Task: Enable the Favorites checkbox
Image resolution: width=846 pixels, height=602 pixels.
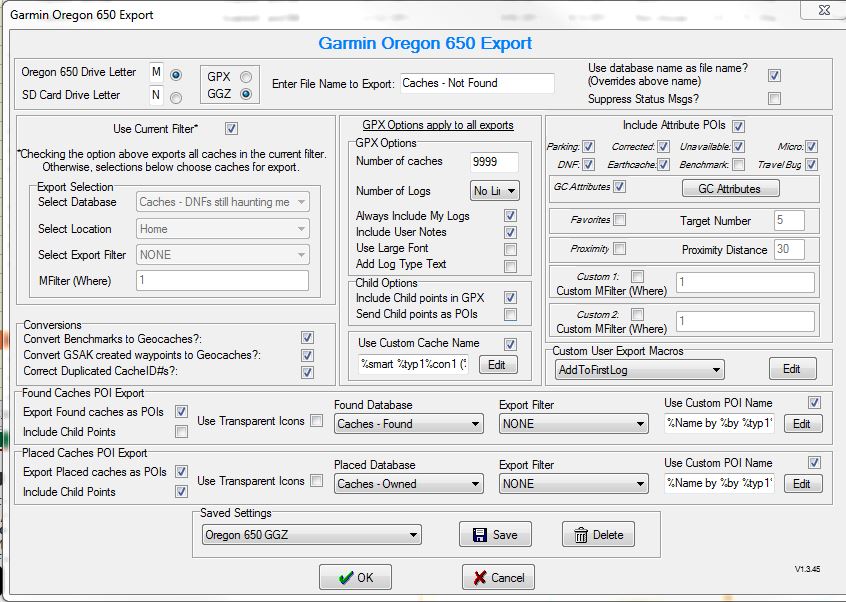Action: point(619,220)
